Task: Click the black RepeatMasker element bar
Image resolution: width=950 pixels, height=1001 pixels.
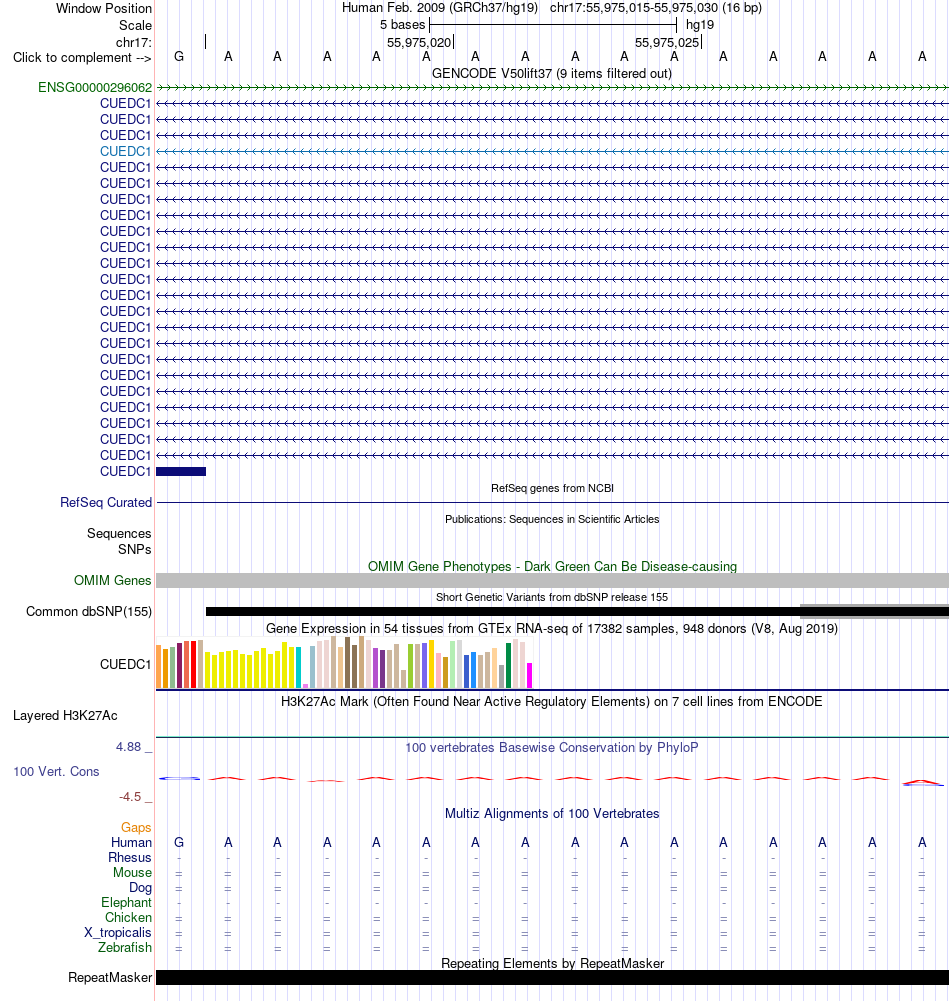Action: (552, 977)
